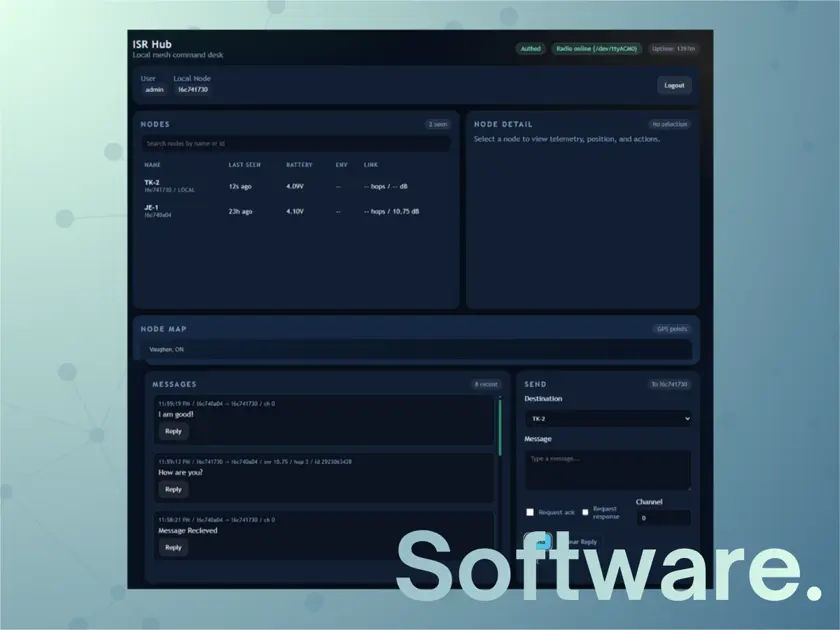Enable the Request response checkbox
Screen dimensions: 840x630
583,510
